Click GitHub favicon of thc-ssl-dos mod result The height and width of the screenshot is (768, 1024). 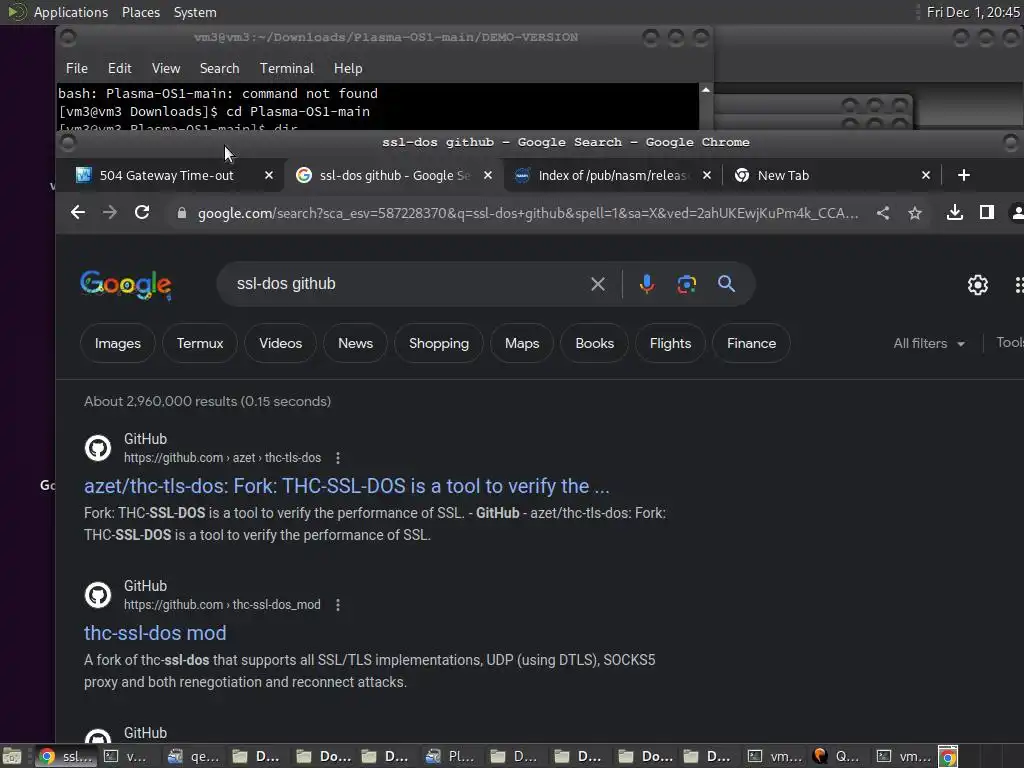[98, 595]
